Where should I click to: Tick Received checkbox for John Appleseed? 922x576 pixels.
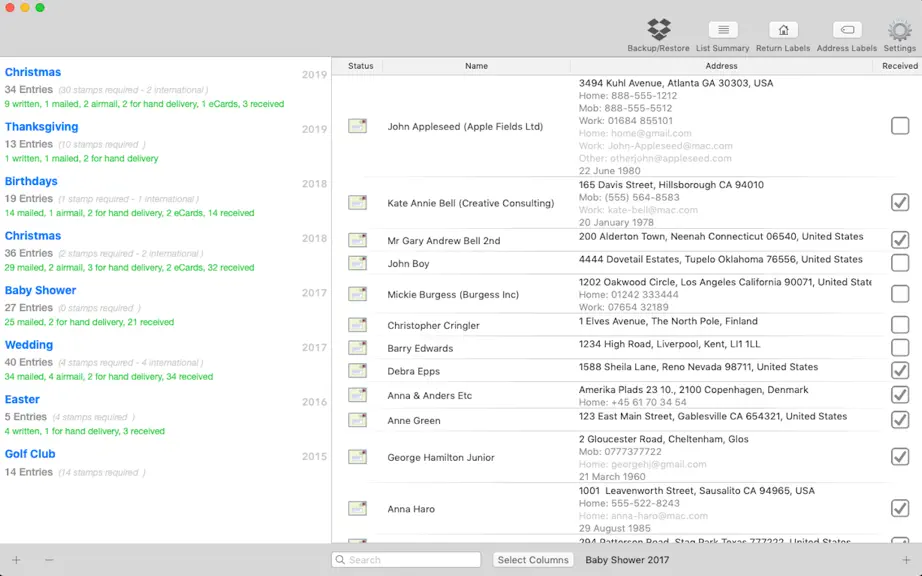tap(900, 125)
